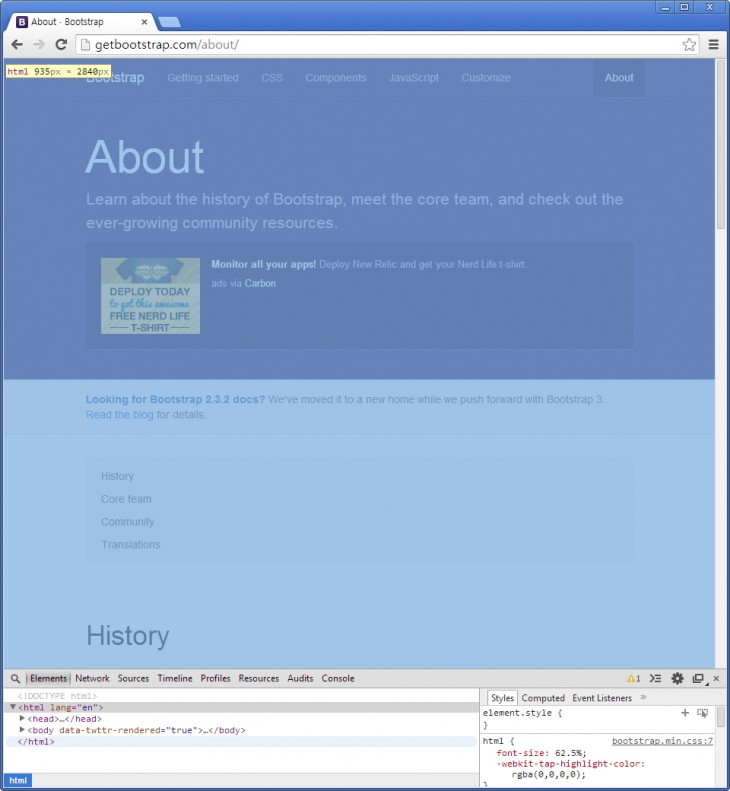Add a new style rule with plus icon
The height and width of the screenshot is (791, 730).
point(685,713)
